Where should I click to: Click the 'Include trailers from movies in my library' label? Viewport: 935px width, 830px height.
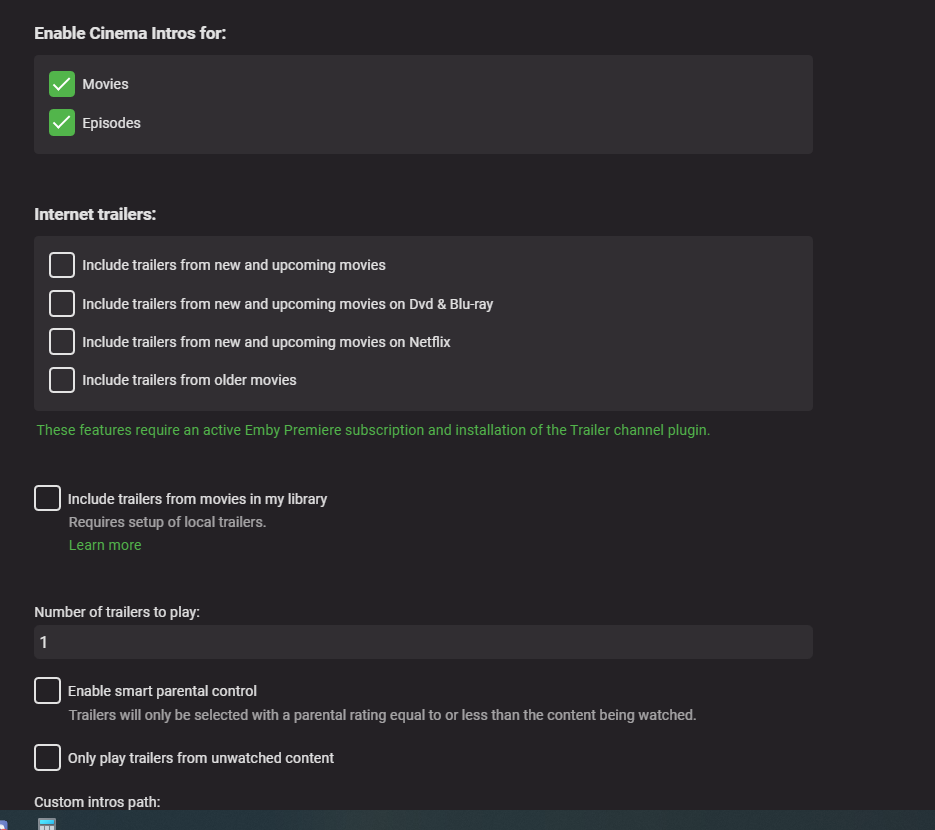197,498
